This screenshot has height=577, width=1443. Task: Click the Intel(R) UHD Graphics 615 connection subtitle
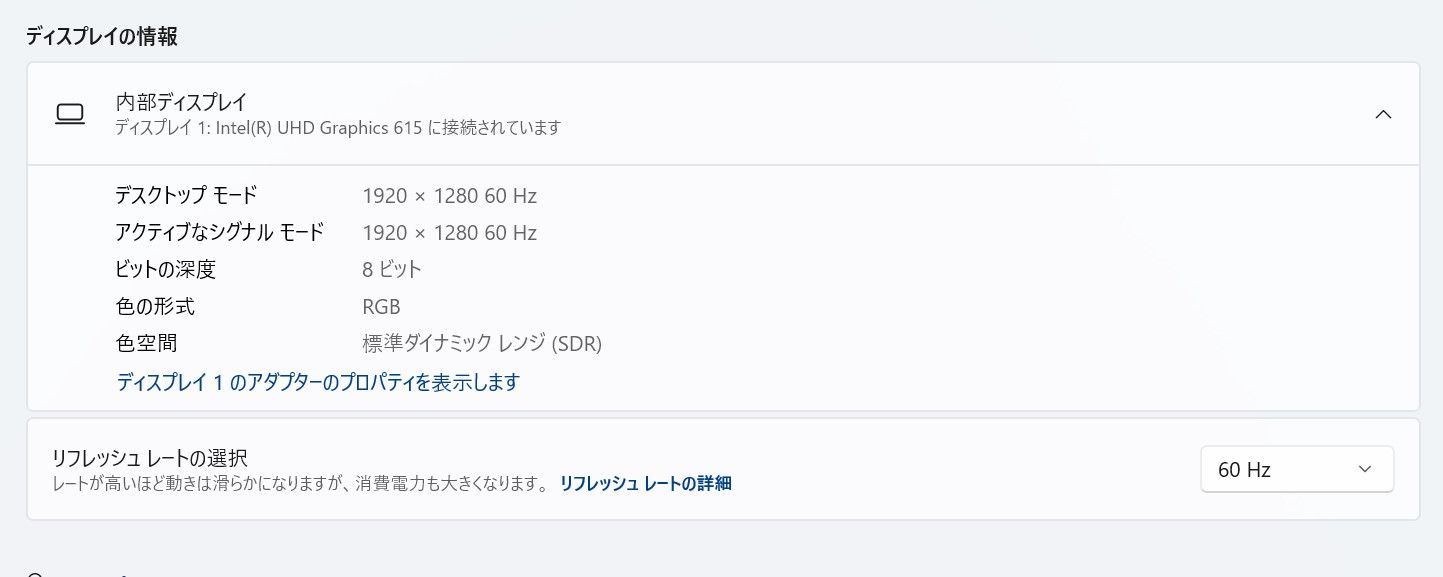pos(338,128)
